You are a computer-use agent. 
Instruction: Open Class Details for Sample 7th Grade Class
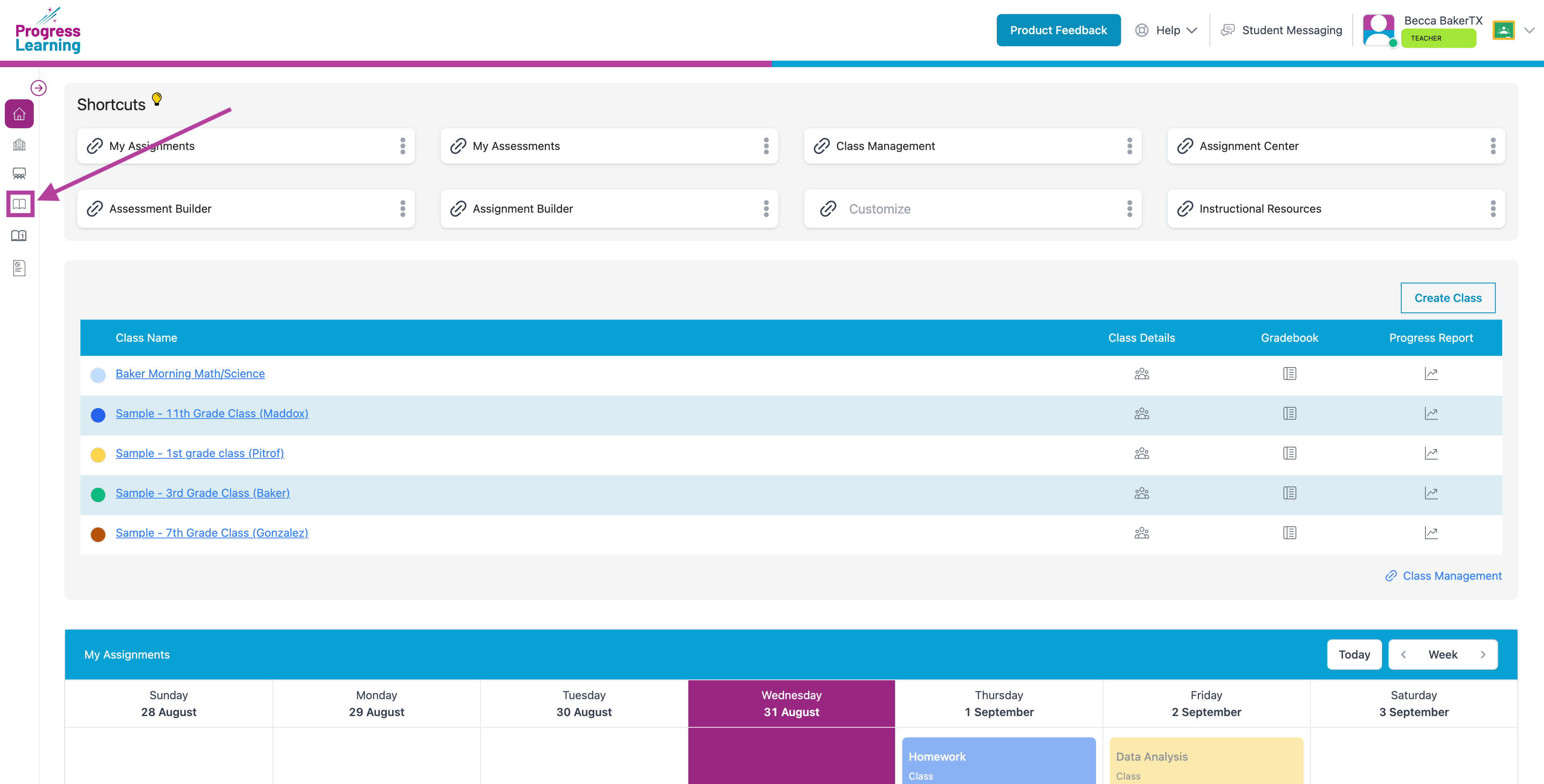(x=1142, y=533)
